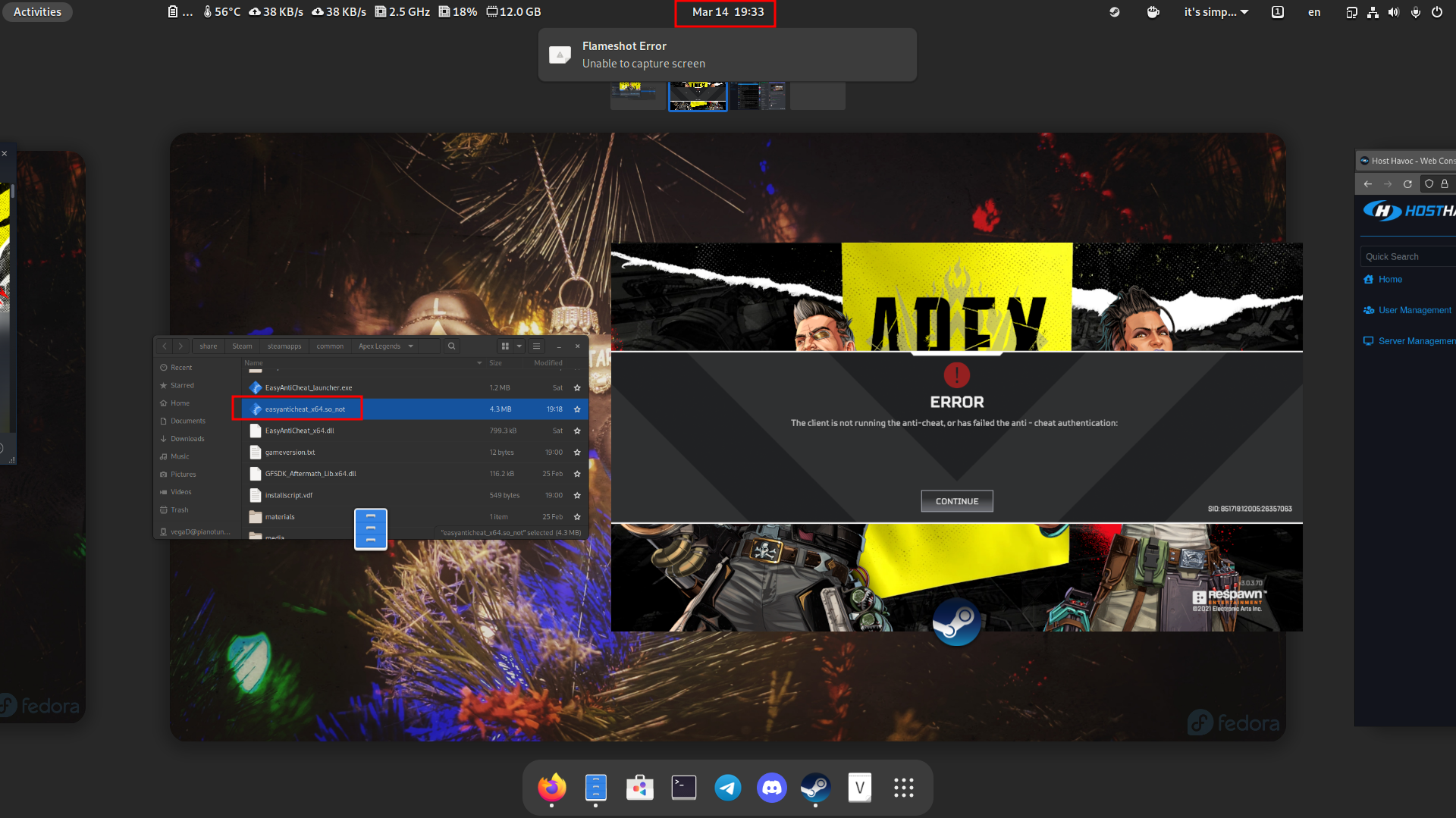Click the microphone icon in top bar
The image size is (1456, 818).
tap(1416, 12)
